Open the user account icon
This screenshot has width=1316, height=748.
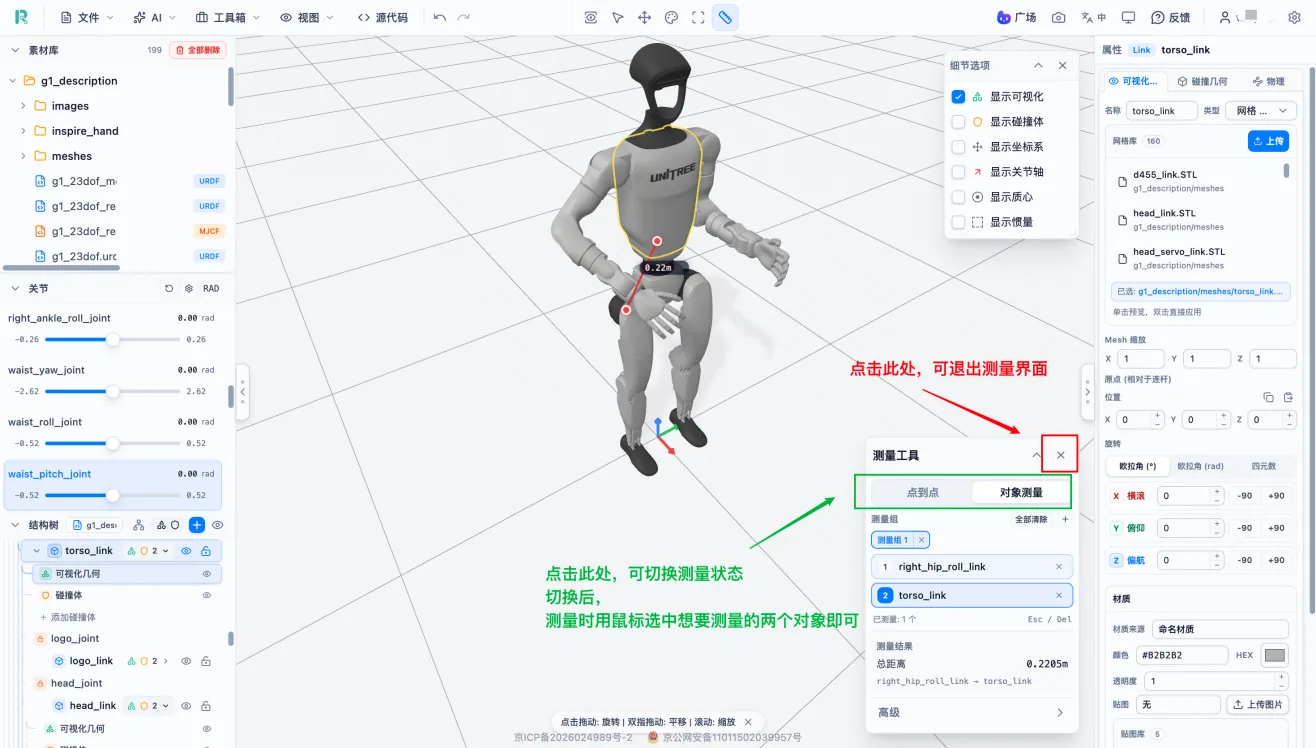click(x=1225, y=17)
